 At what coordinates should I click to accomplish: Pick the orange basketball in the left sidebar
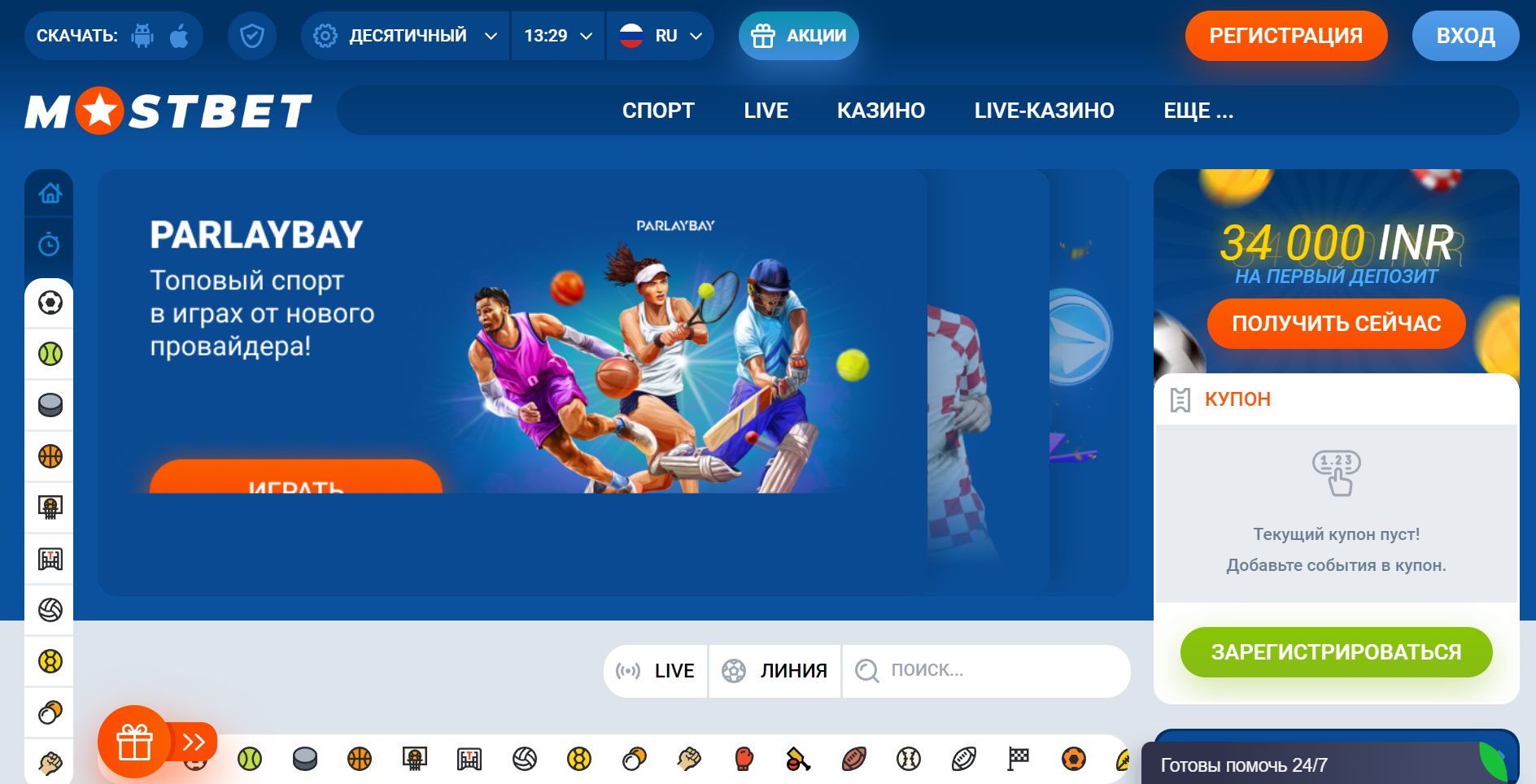click(x=50, y=456)
